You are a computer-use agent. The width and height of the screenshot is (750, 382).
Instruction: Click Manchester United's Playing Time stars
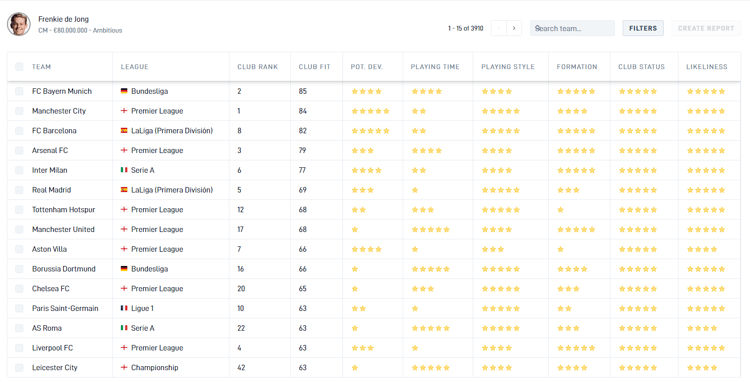pyautogui.click(x=430, y=229)
